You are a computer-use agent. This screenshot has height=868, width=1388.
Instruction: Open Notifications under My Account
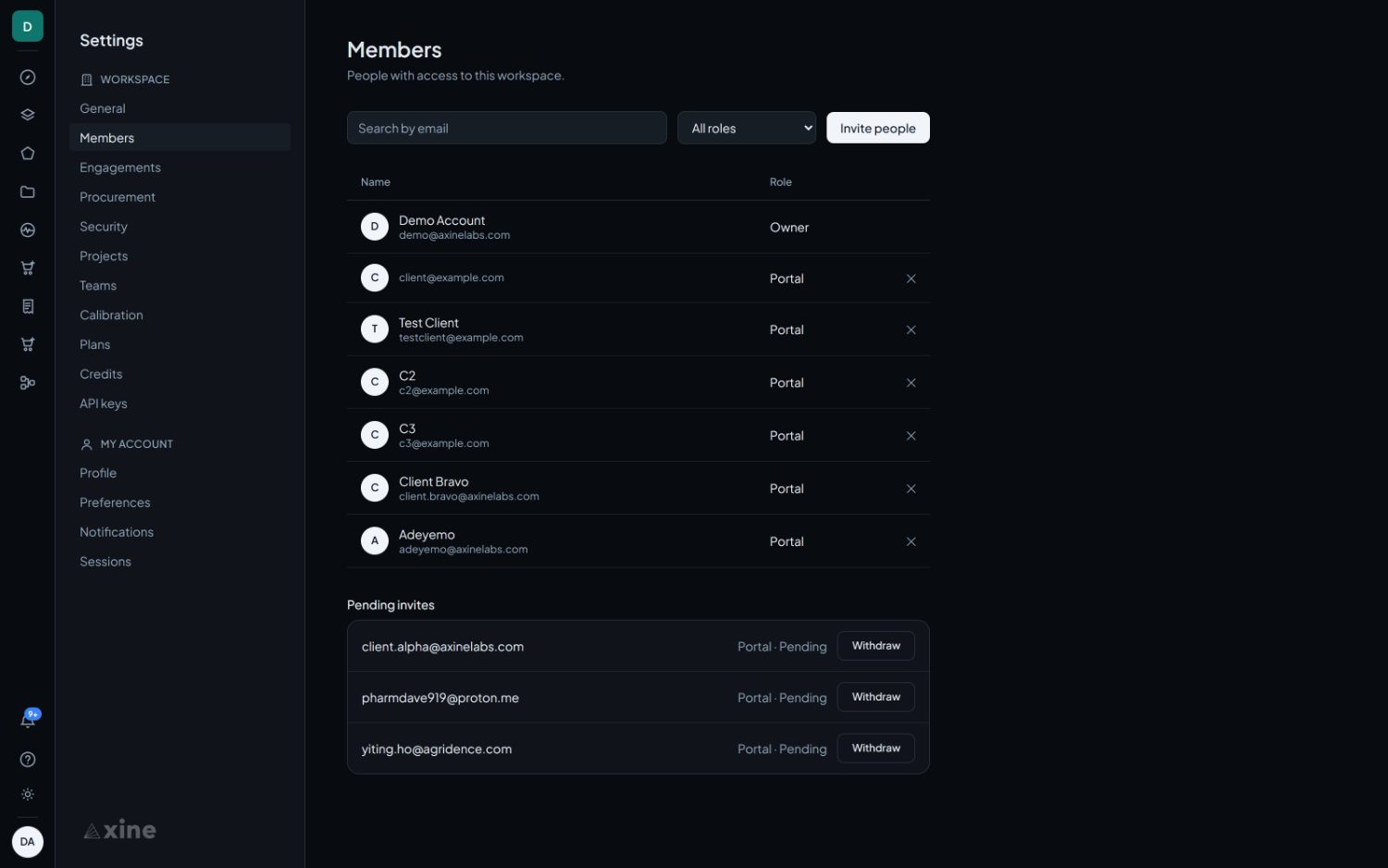tap(180, 532)
